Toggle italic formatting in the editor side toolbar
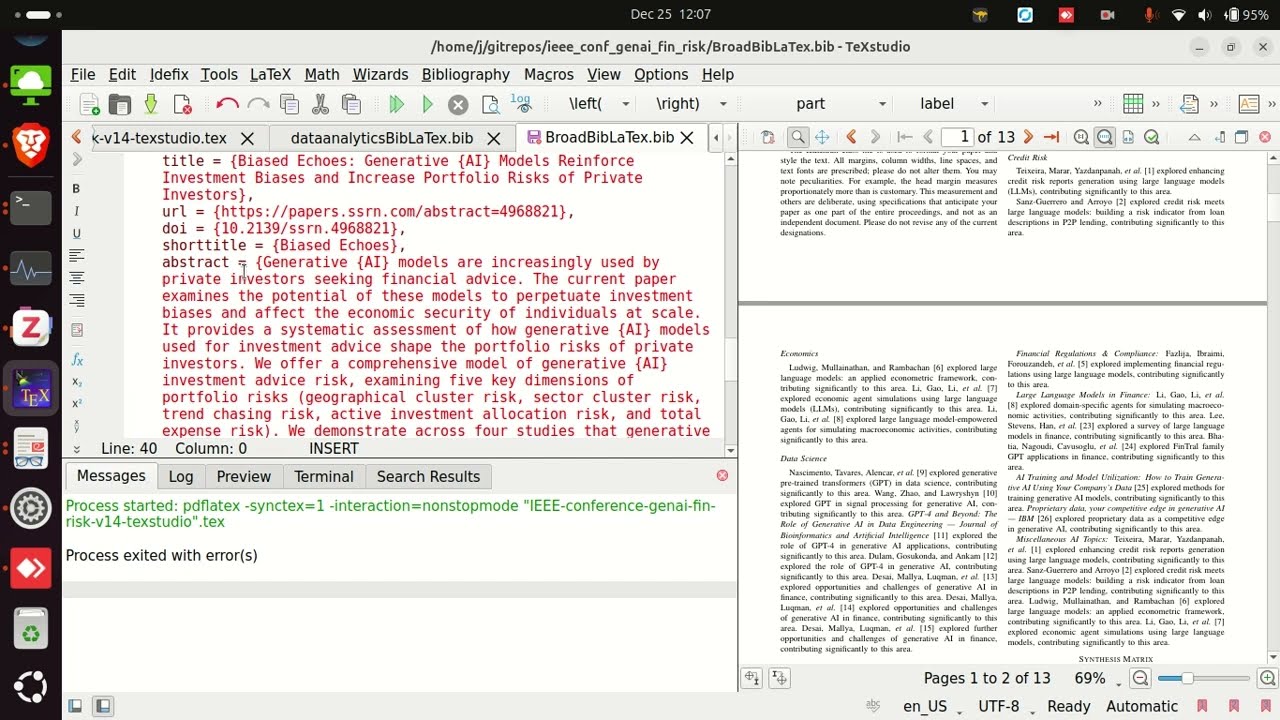 pos(76,211)
